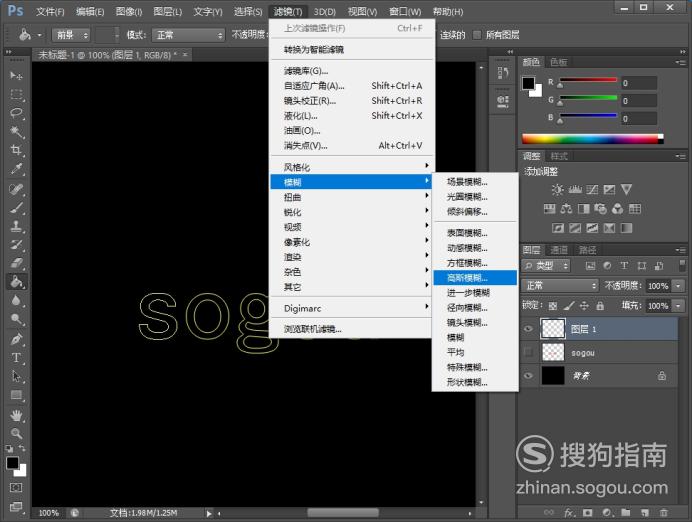The width and height of the screenshot is (692, 522).
Task: Hide layer 图层 1 eye icon
Action: (x=529, y=329)
